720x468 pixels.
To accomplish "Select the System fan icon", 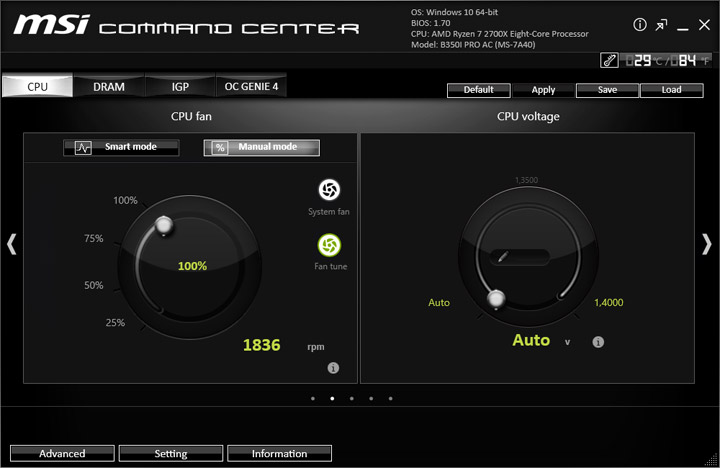I will pos(329,190).
